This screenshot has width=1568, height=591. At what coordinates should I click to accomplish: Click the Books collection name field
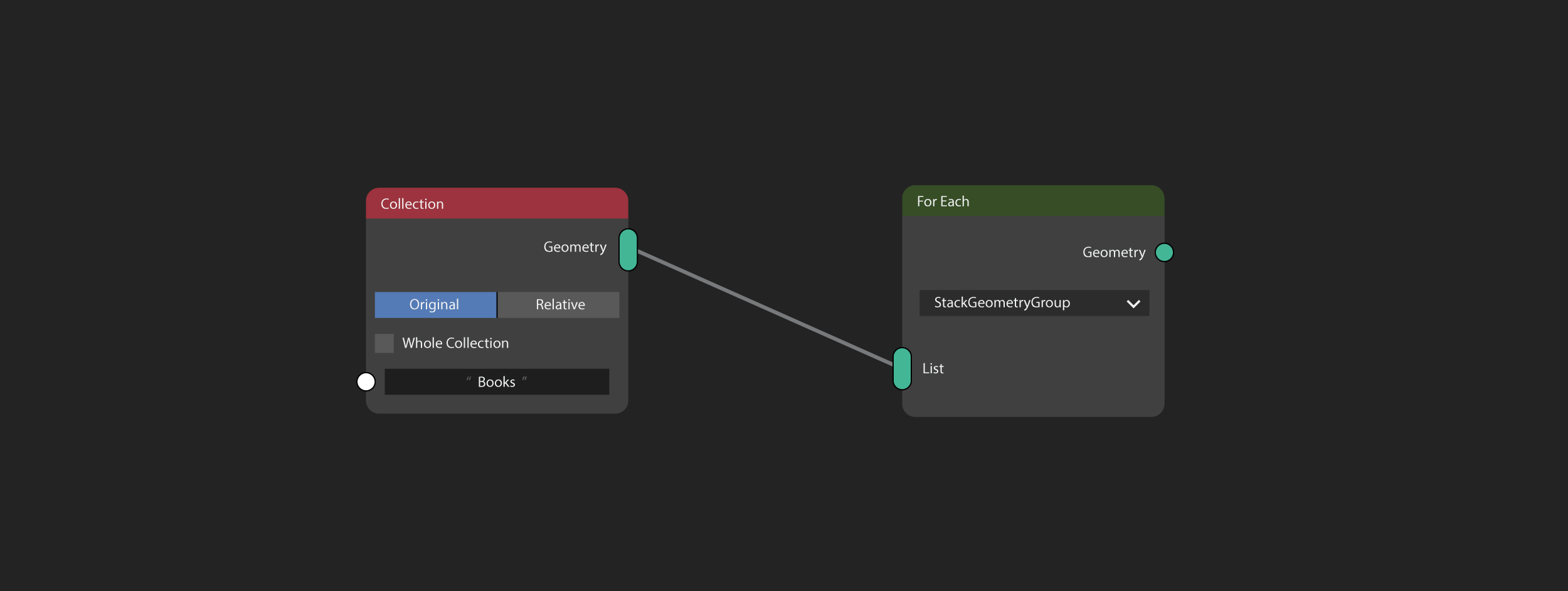coord(497,381)
